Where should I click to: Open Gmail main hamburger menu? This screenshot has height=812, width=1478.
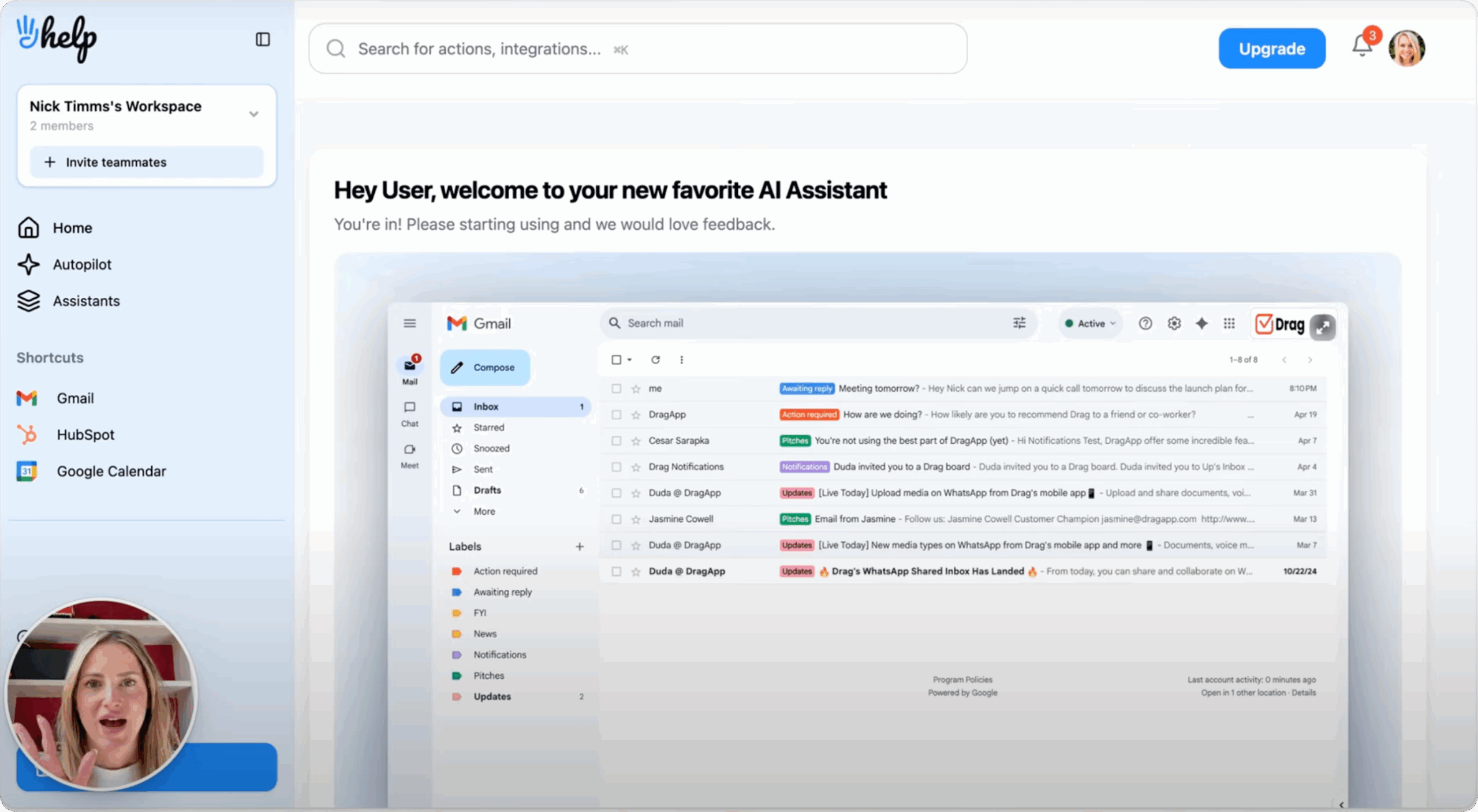(410, 323)
